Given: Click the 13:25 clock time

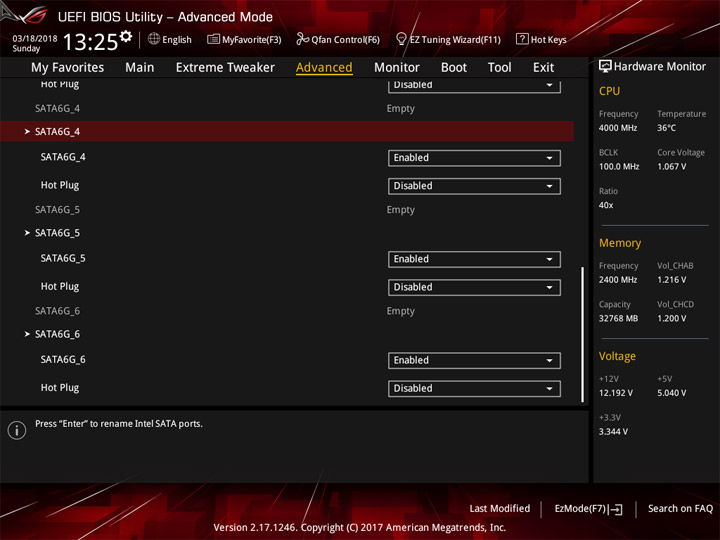Looking at the screenshot, I should pyautogui.click(x=90, y=42).
